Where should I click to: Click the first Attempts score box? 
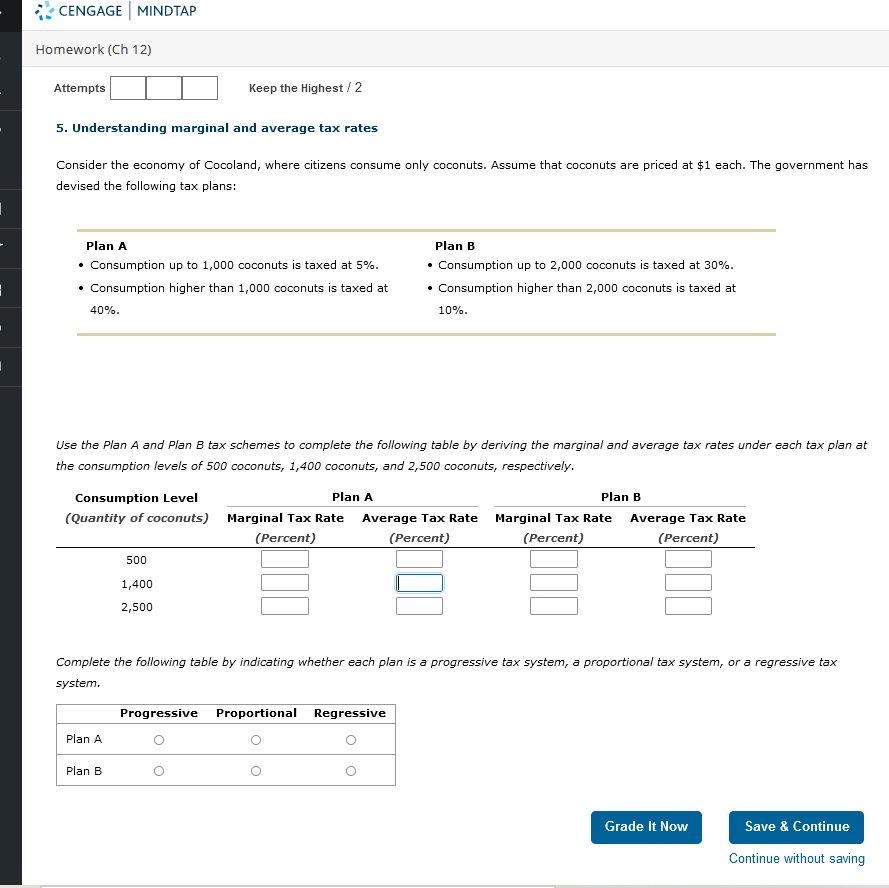[127, 88]
